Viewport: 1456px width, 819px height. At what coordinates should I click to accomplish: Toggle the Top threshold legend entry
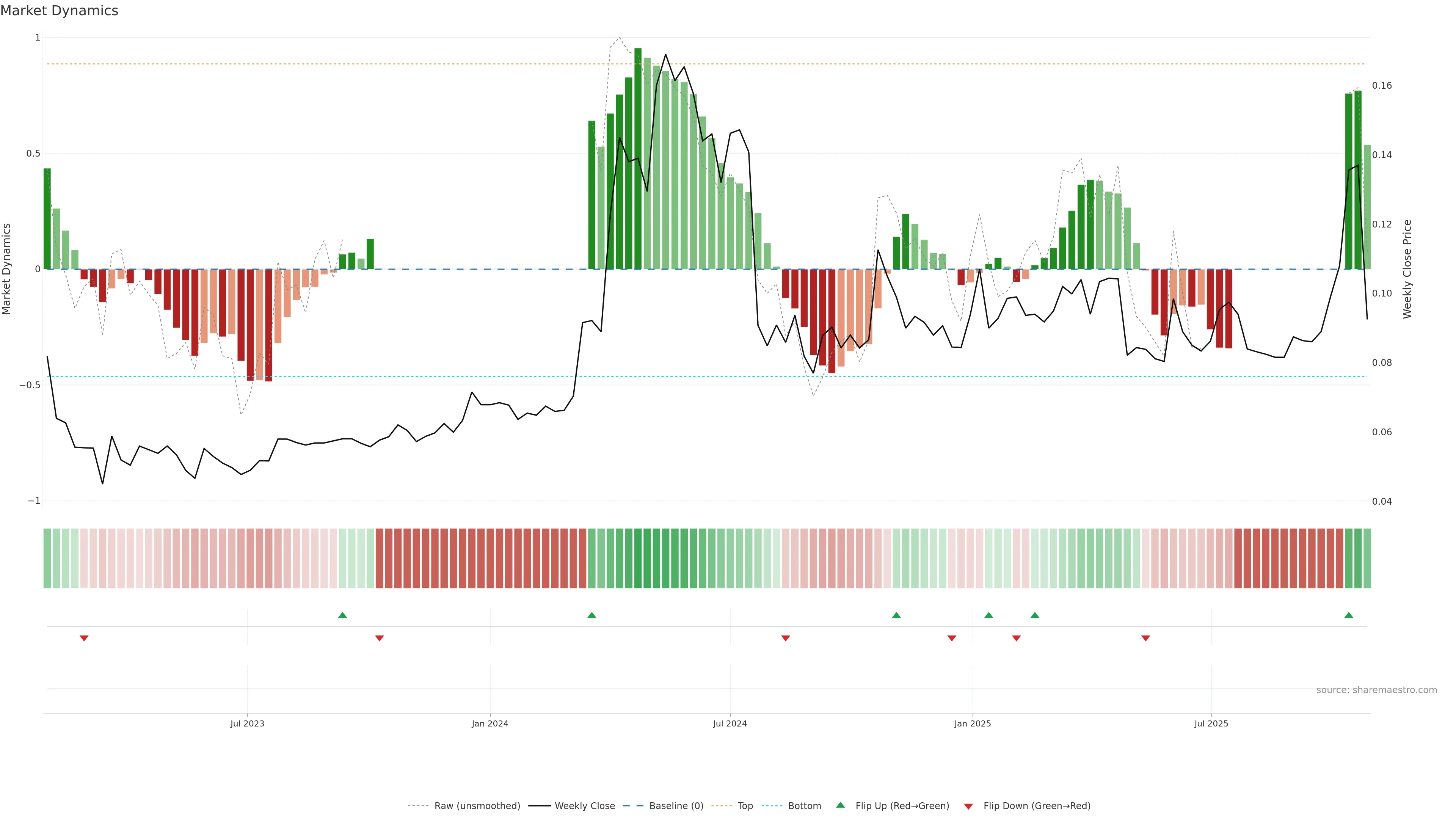tap(745, 806)
